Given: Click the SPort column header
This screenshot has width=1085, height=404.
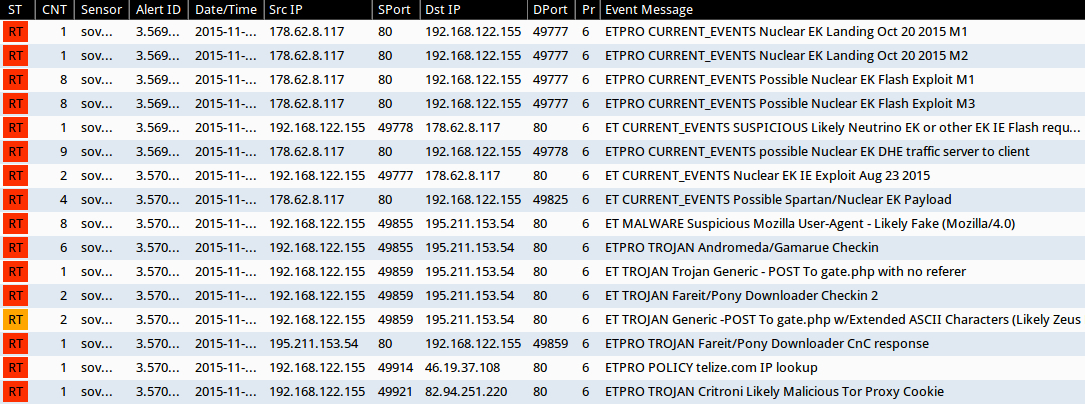Looking at the screenshot, I should [394, 9].
